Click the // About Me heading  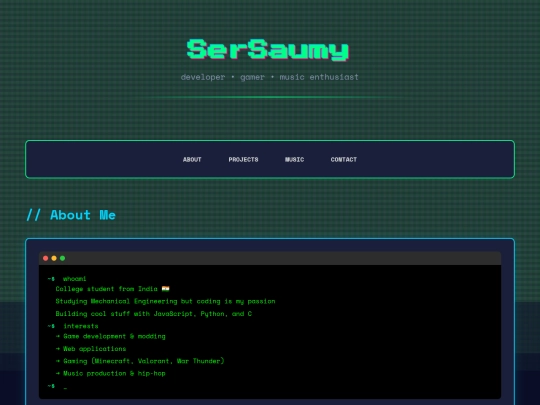(71, 215)
